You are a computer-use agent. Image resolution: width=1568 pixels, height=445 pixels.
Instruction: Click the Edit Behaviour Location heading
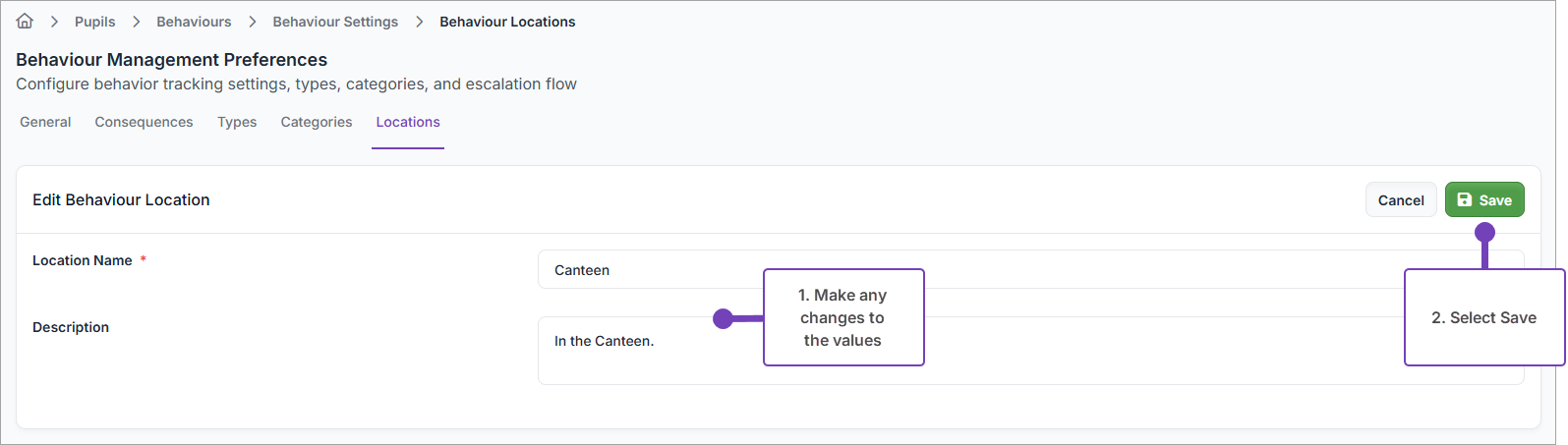click(x=121, y=199)
